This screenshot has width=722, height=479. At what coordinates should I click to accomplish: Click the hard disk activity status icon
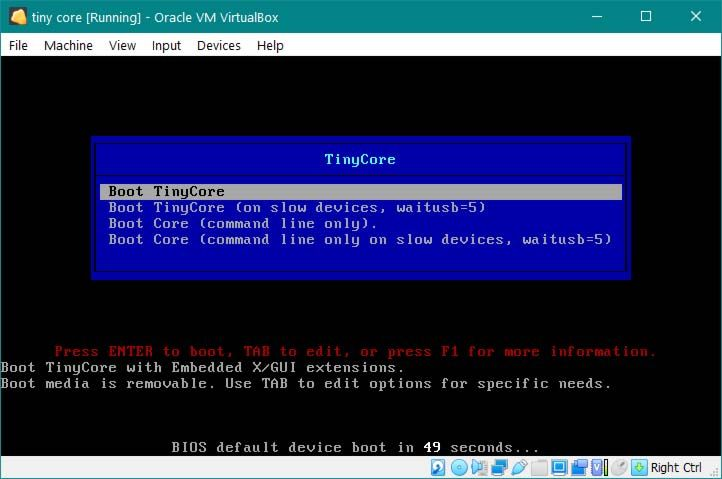[x=438, y=467]
